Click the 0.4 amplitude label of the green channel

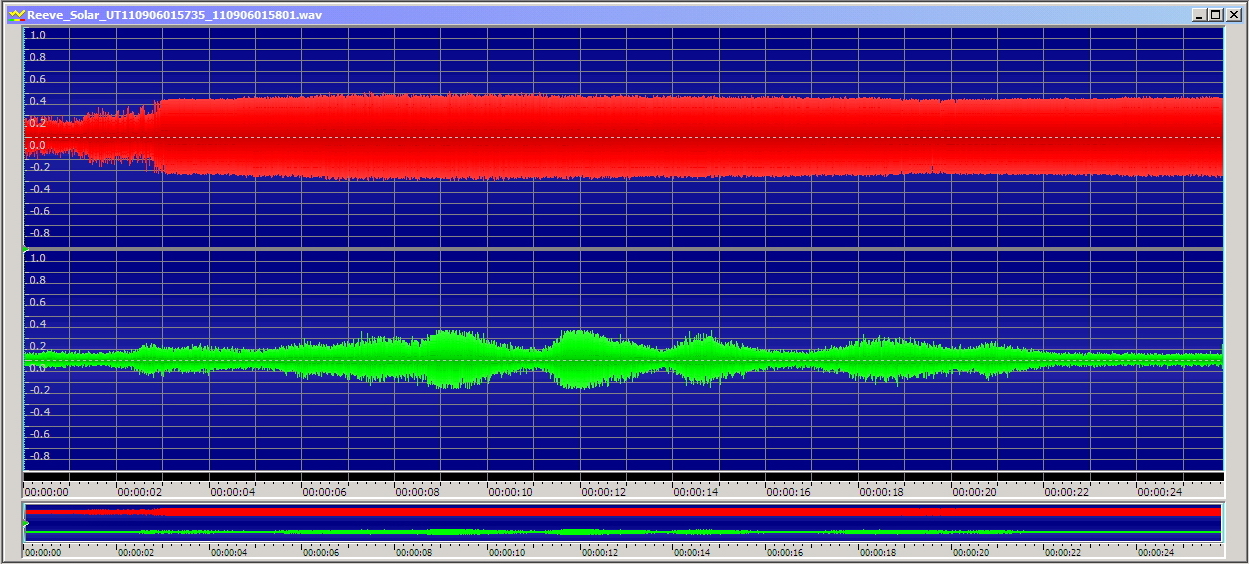(x=38, y=324)
